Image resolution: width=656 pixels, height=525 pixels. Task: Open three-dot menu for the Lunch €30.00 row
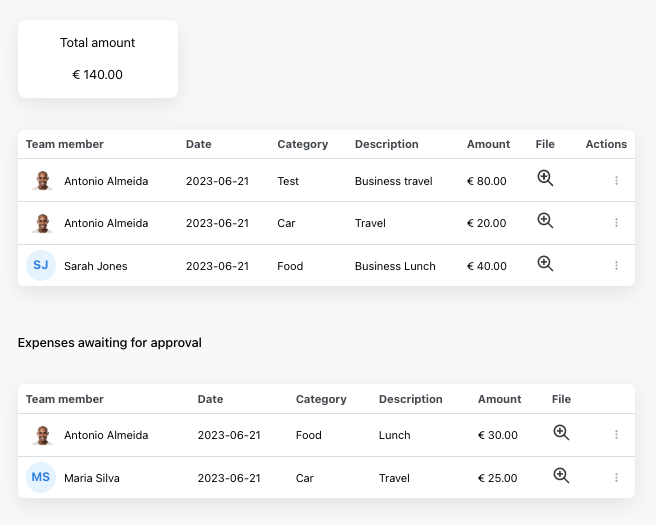tap(616, 435)
